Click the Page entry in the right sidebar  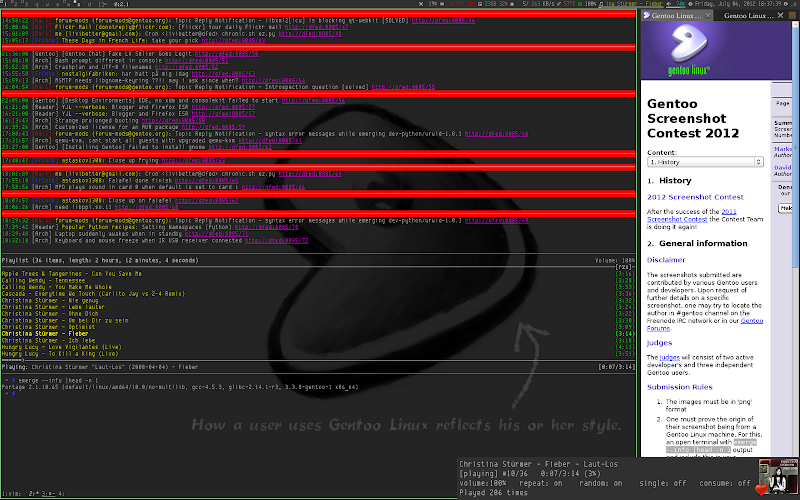tap(782, 103)
